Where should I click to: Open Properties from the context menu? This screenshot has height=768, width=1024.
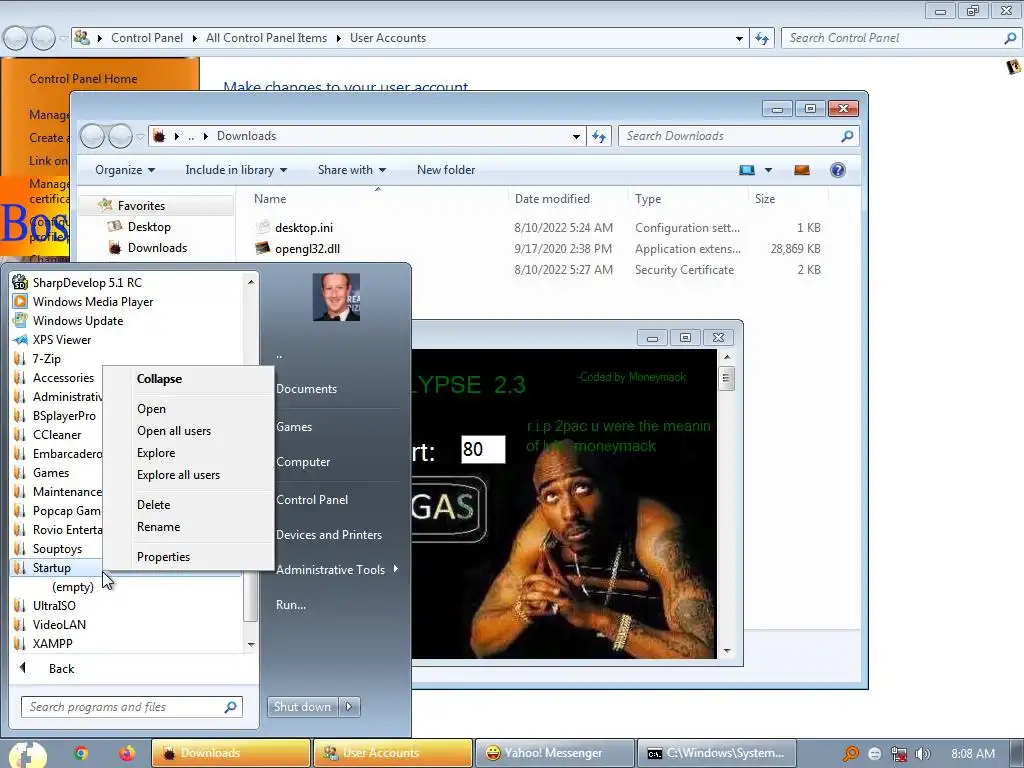(163, 557)
